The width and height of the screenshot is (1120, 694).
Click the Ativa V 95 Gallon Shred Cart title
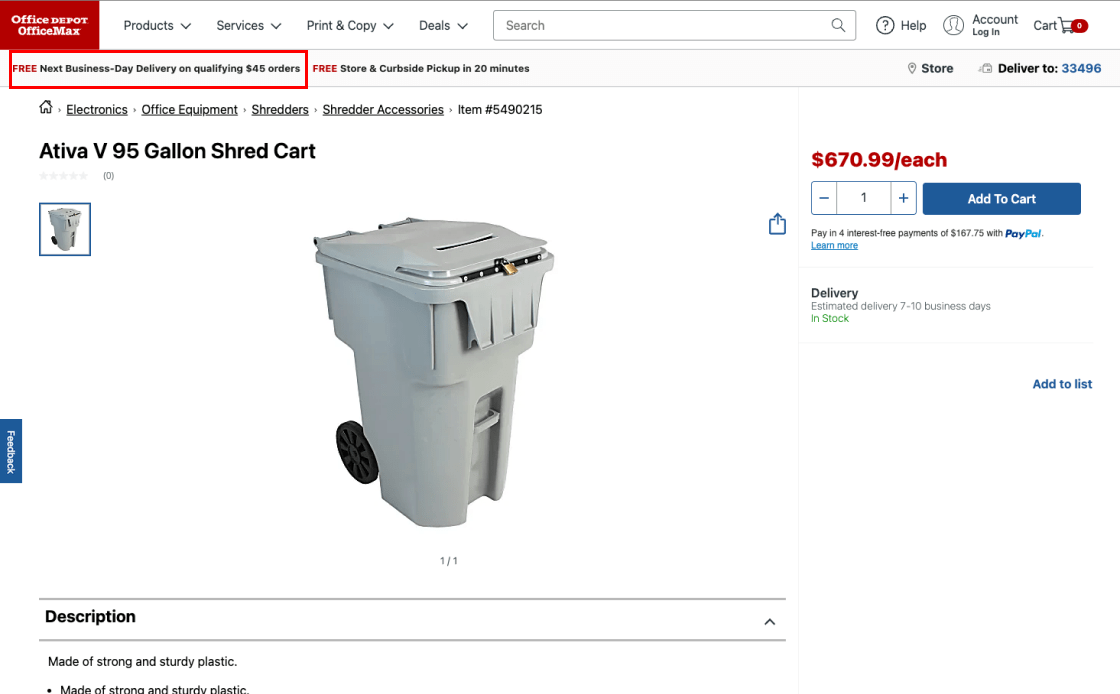point(177,151)
